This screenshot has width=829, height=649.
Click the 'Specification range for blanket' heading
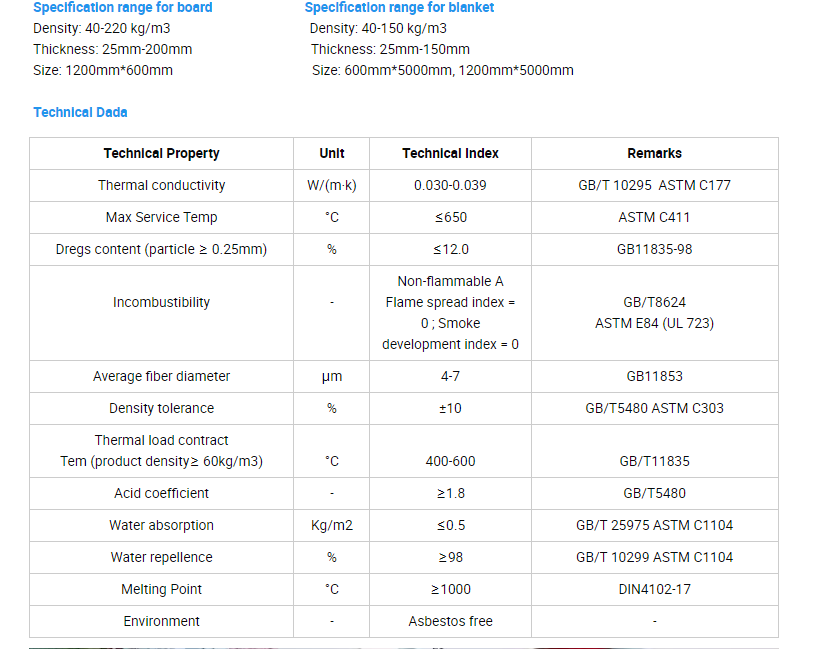pos(399,7)
